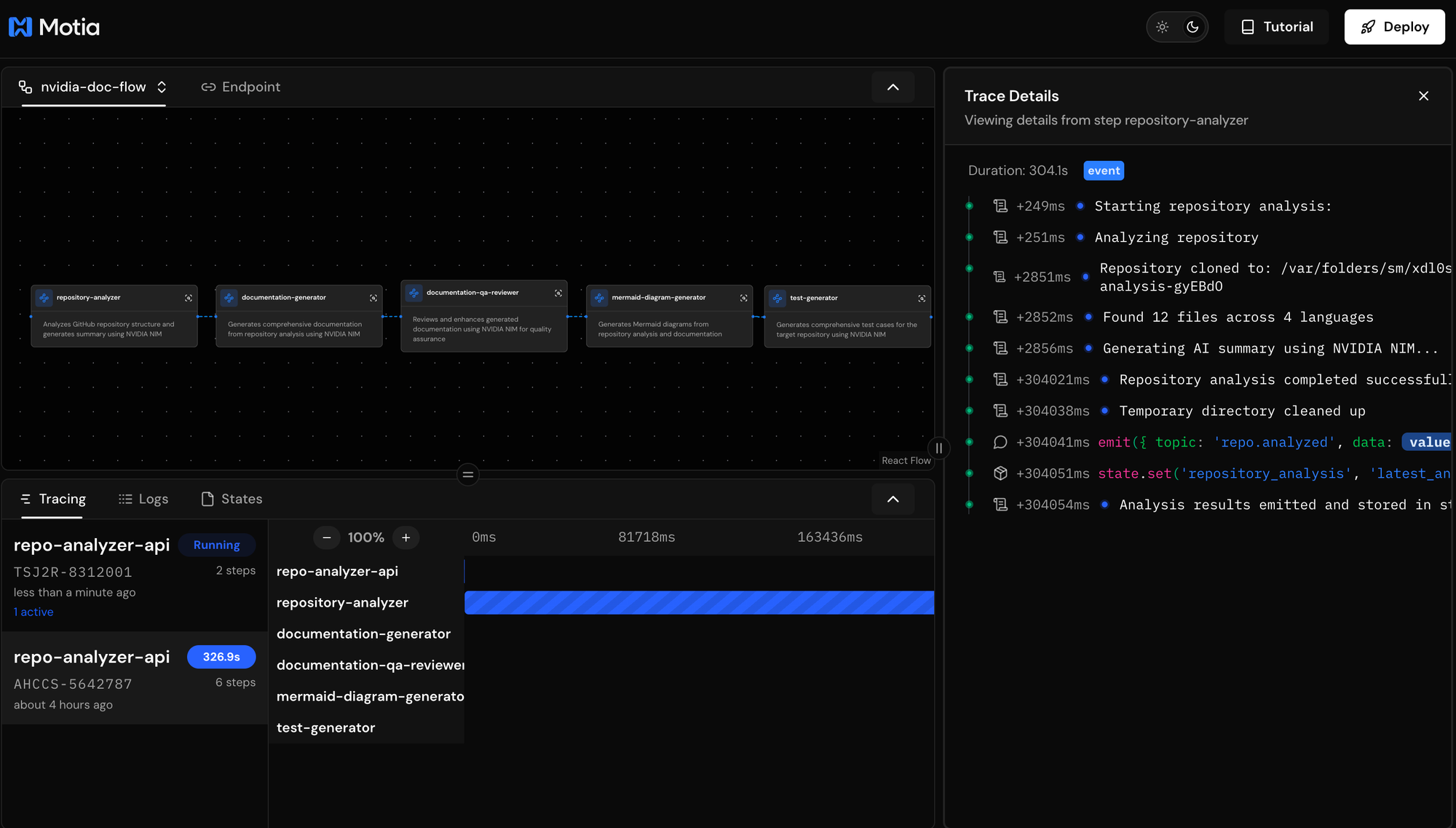Click focus icon on test-generator node
The width and height of the screenshot is (1456, 828).
(922, 299)
